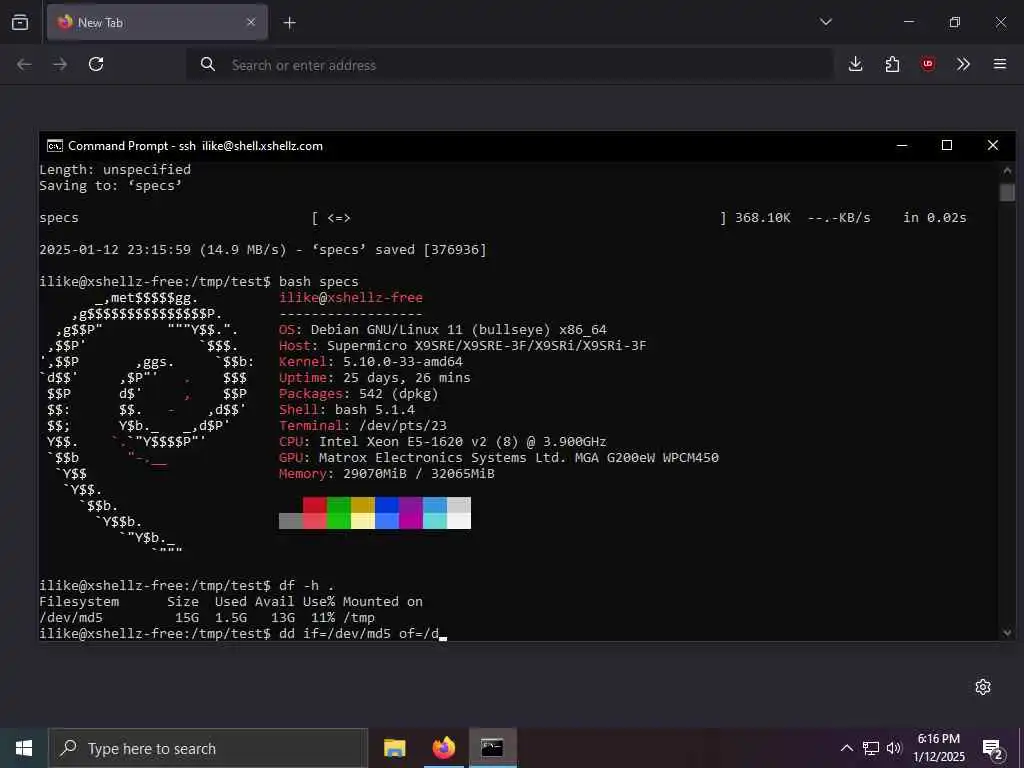Screen dimensions: 1024x768
Task: Open the network status tray icon
Action: coord(871,748)
